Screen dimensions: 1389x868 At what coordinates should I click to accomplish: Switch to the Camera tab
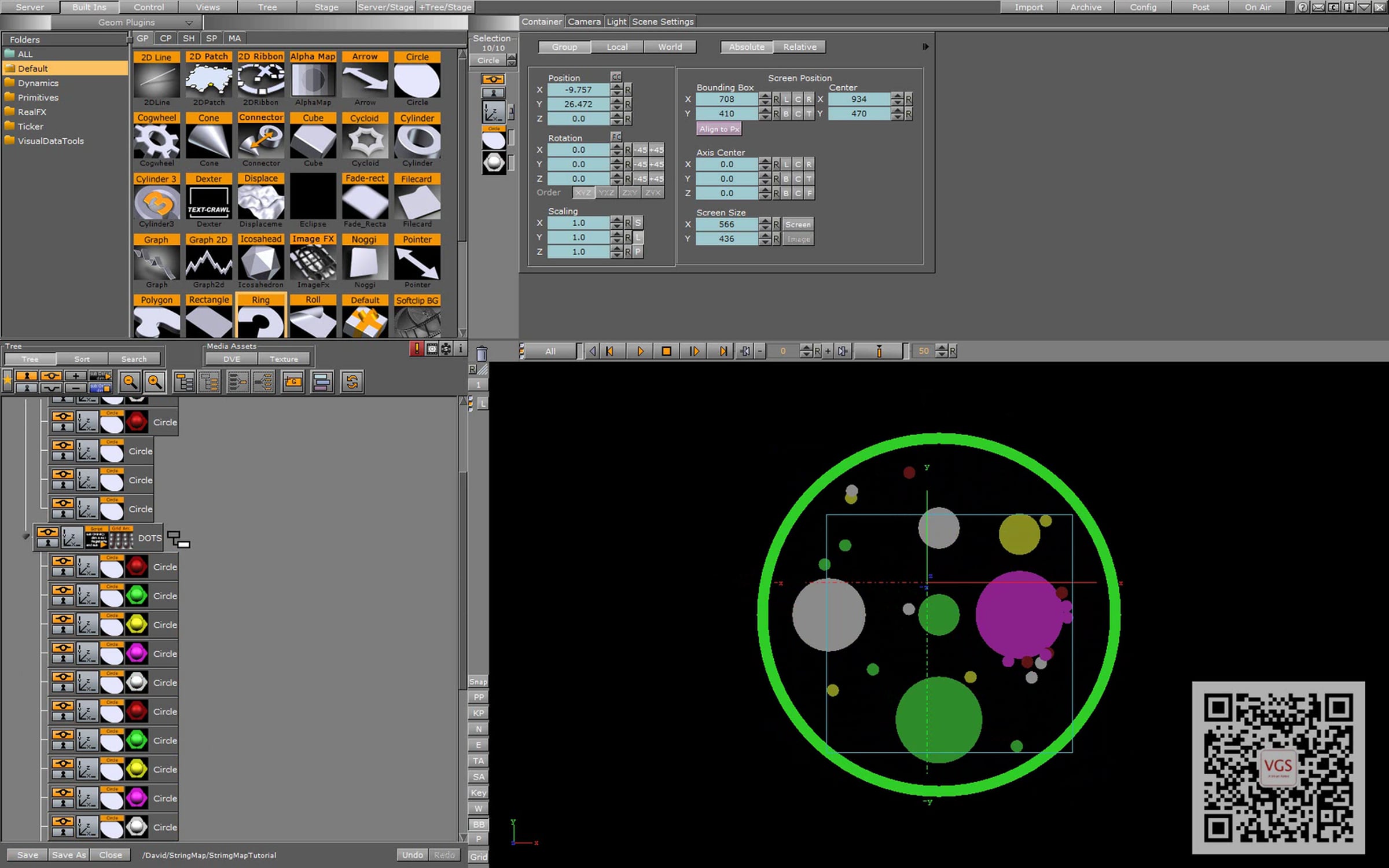click(584, 22)
